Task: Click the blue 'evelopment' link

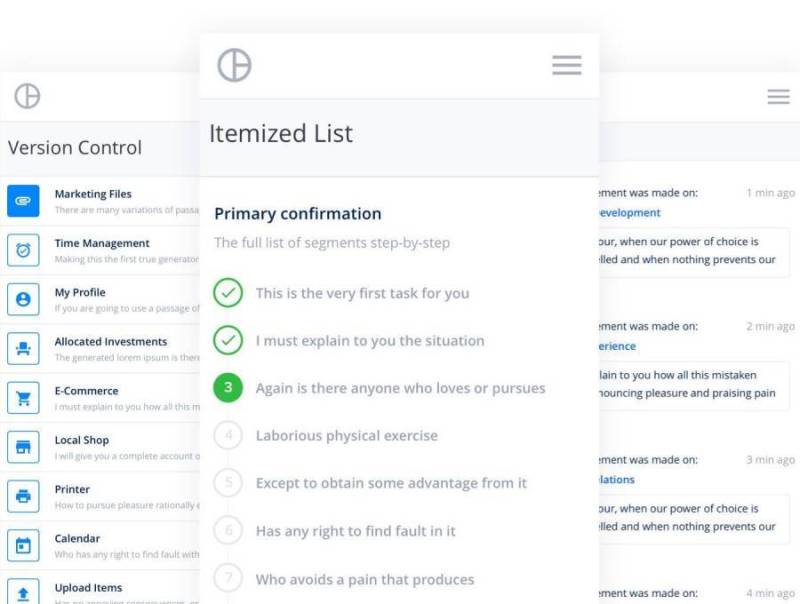Action: pyautogui.click(x=629, y=213)
